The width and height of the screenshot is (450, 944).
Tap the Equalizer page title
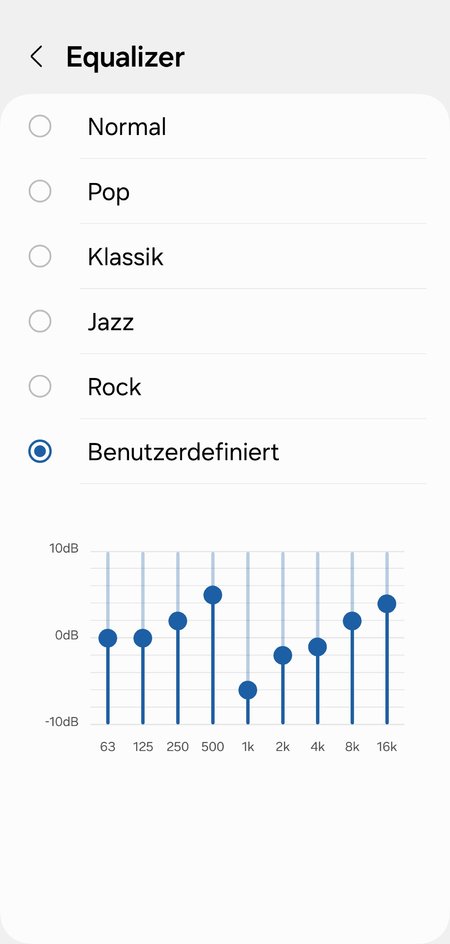[x=125, y=58]
